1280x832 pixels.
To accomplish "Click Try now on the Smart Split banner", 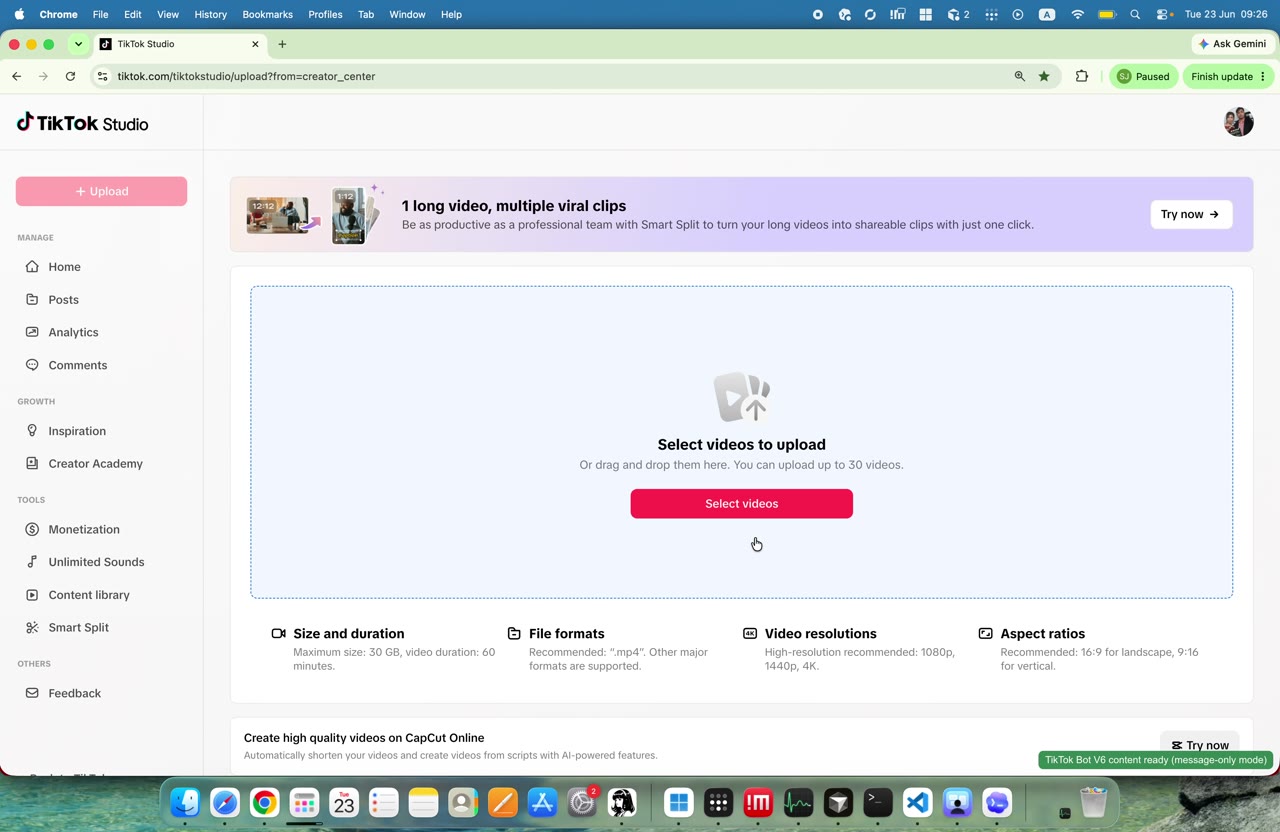I will click(1191, 214).
